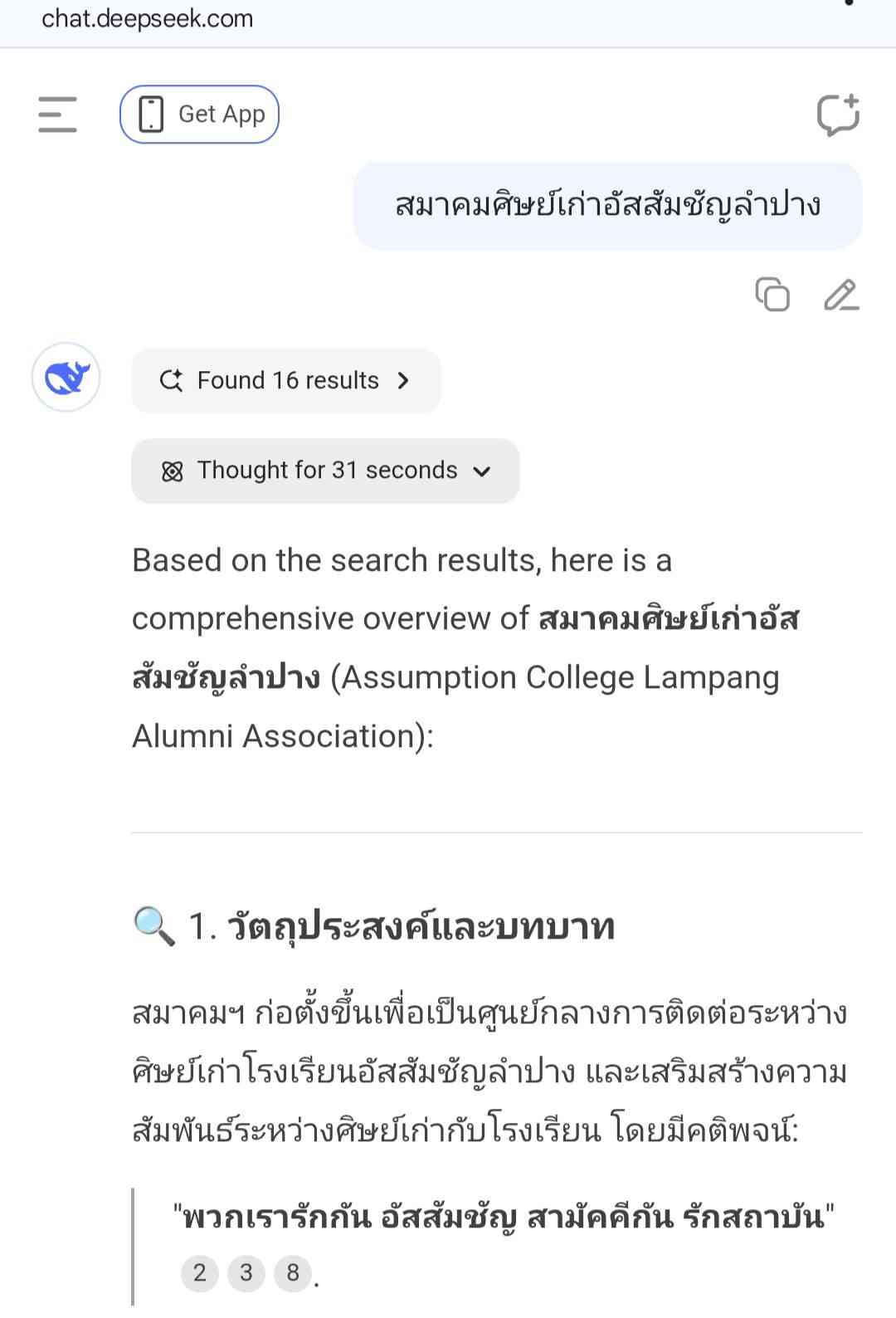The image size is (896, 1318).
Task: Click the heading วัตถุประสงค์และบทบาท
Action: (x=421, y=926)
